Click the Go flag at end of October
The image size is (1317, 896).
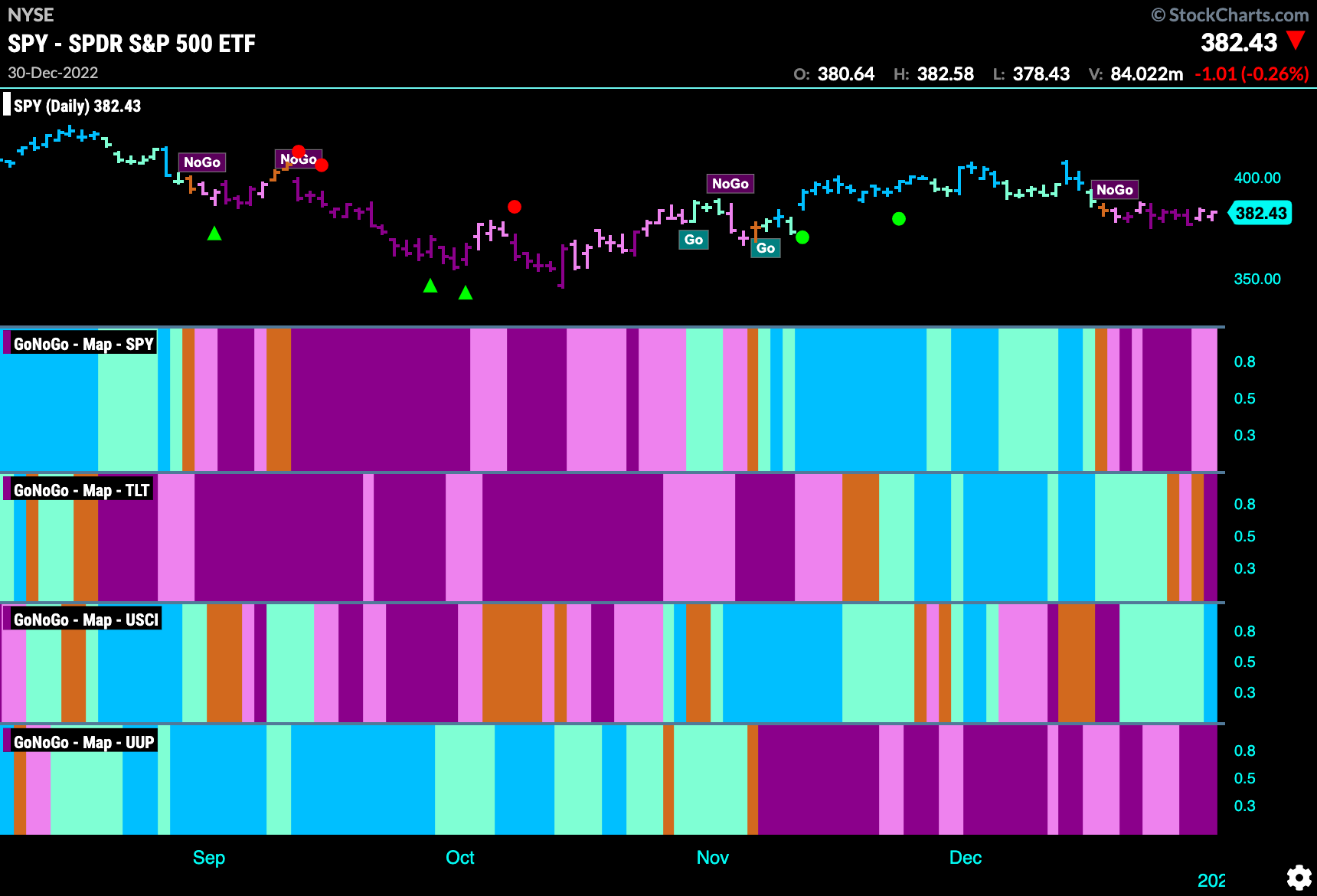tap(694, 240)
